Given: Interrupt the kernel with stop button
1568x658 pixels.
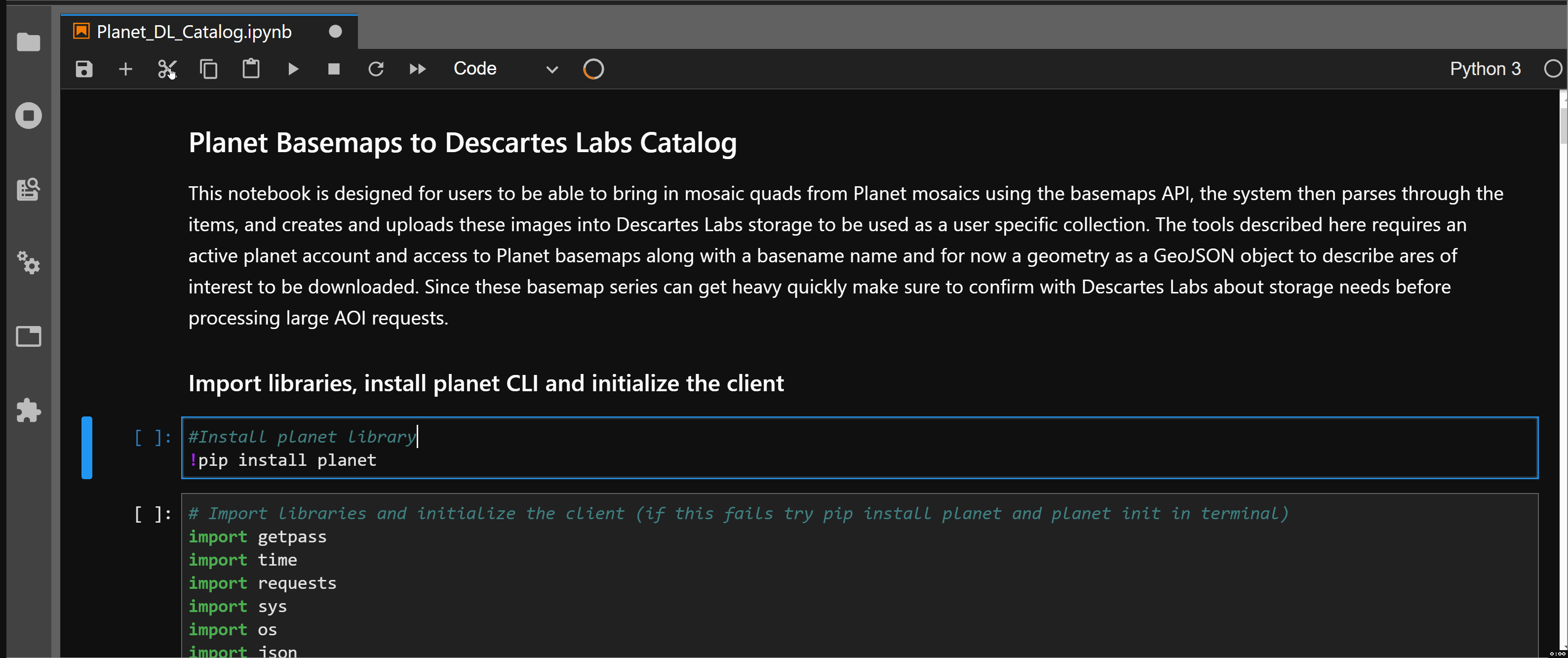Looking at the screenshot, I should 334,69.
